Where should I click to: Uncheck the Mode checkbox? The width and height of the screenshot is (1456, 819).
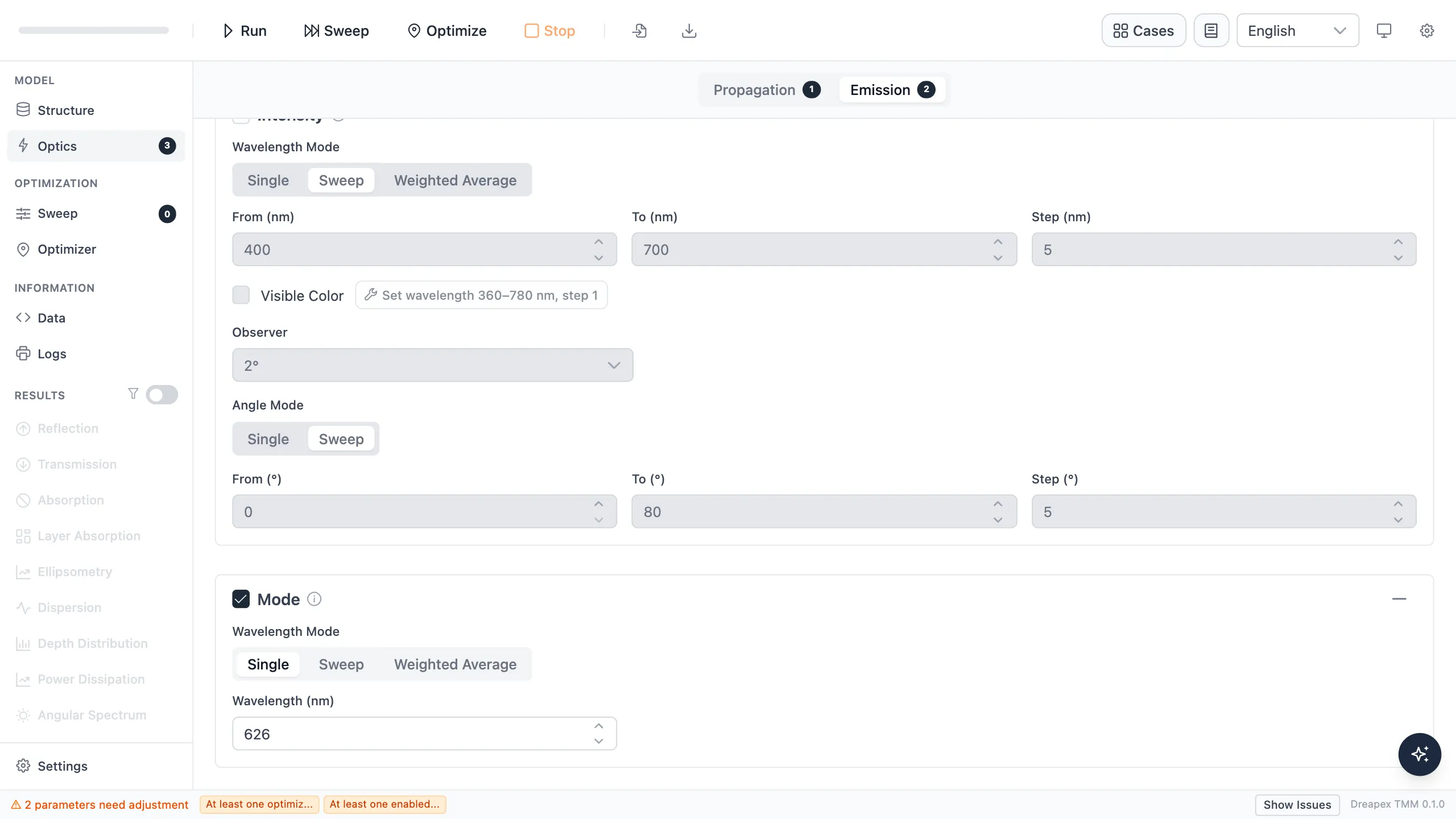241,599
